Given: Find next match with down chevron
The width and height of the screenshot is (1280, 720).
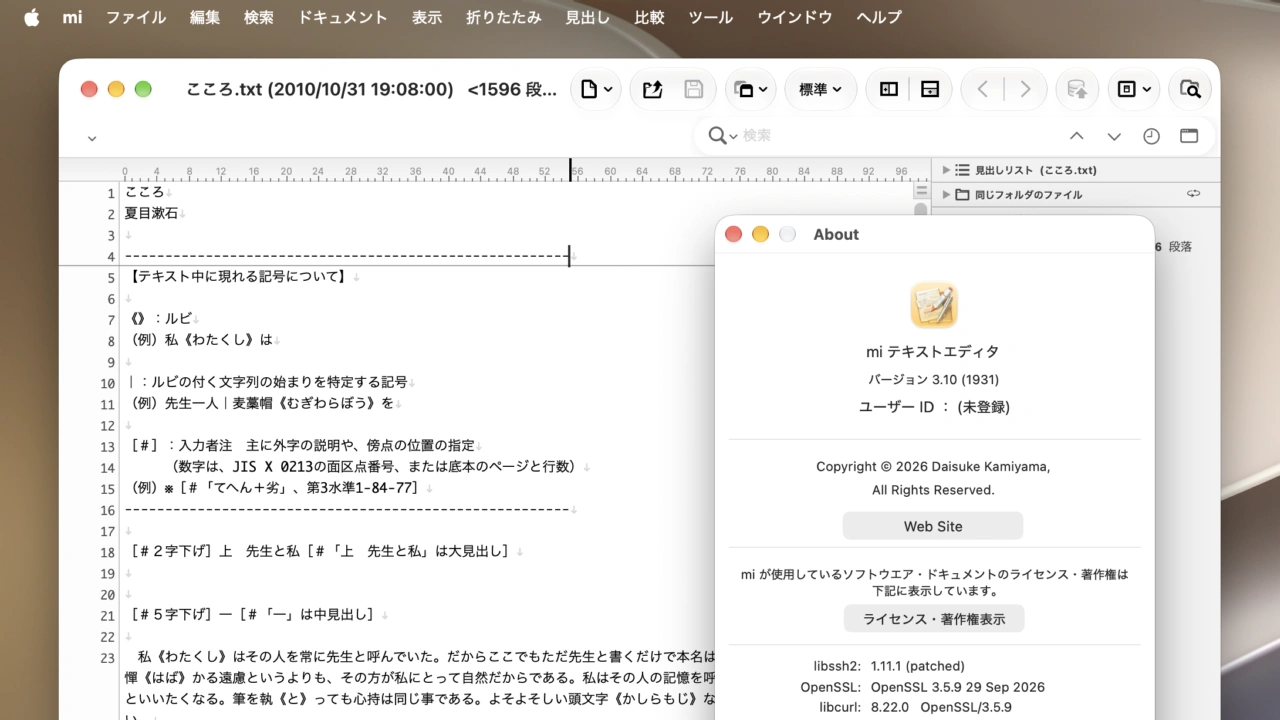Looking at the screenshot, I should click(1114, 136).
